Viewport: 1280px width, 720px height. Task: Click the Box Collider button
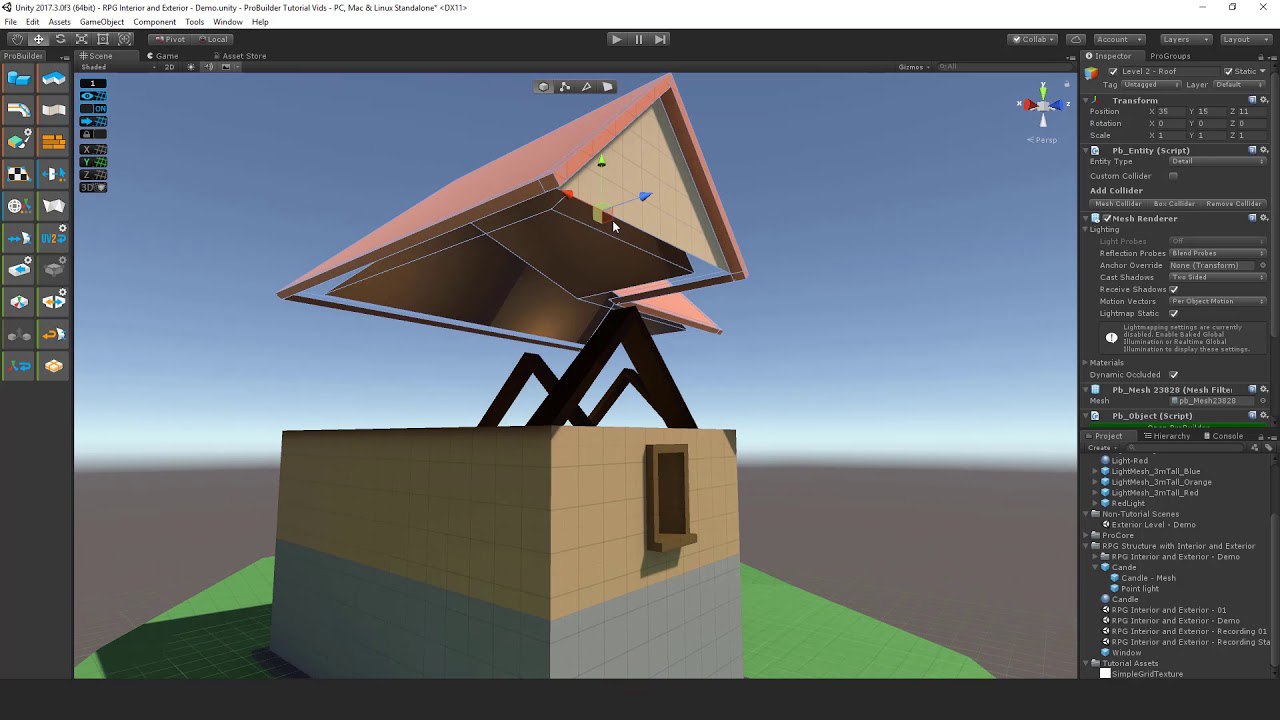[1174, 203]
